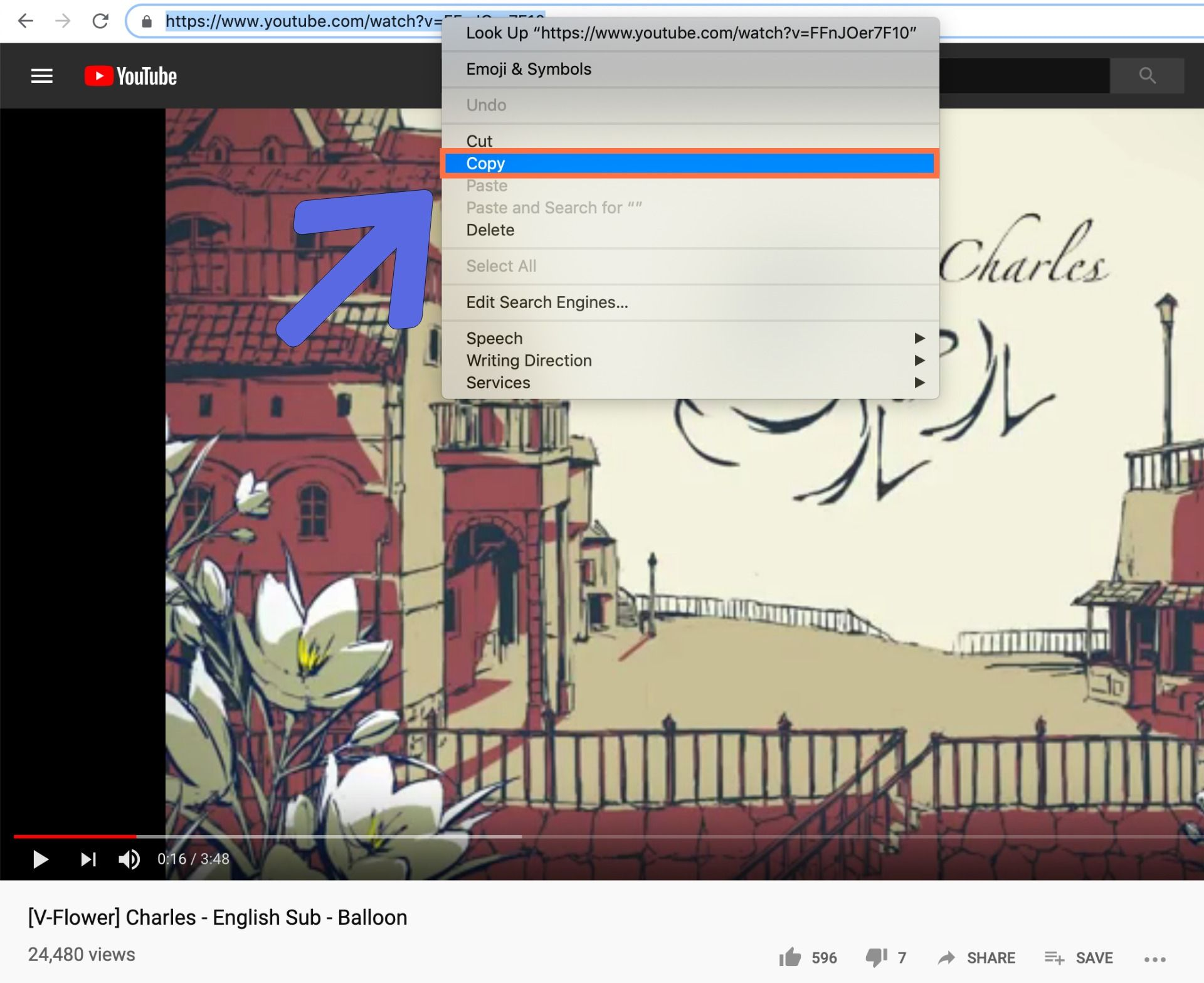
Task: Open the YouTube hamburger menu
Action: [x=42, y=76]
